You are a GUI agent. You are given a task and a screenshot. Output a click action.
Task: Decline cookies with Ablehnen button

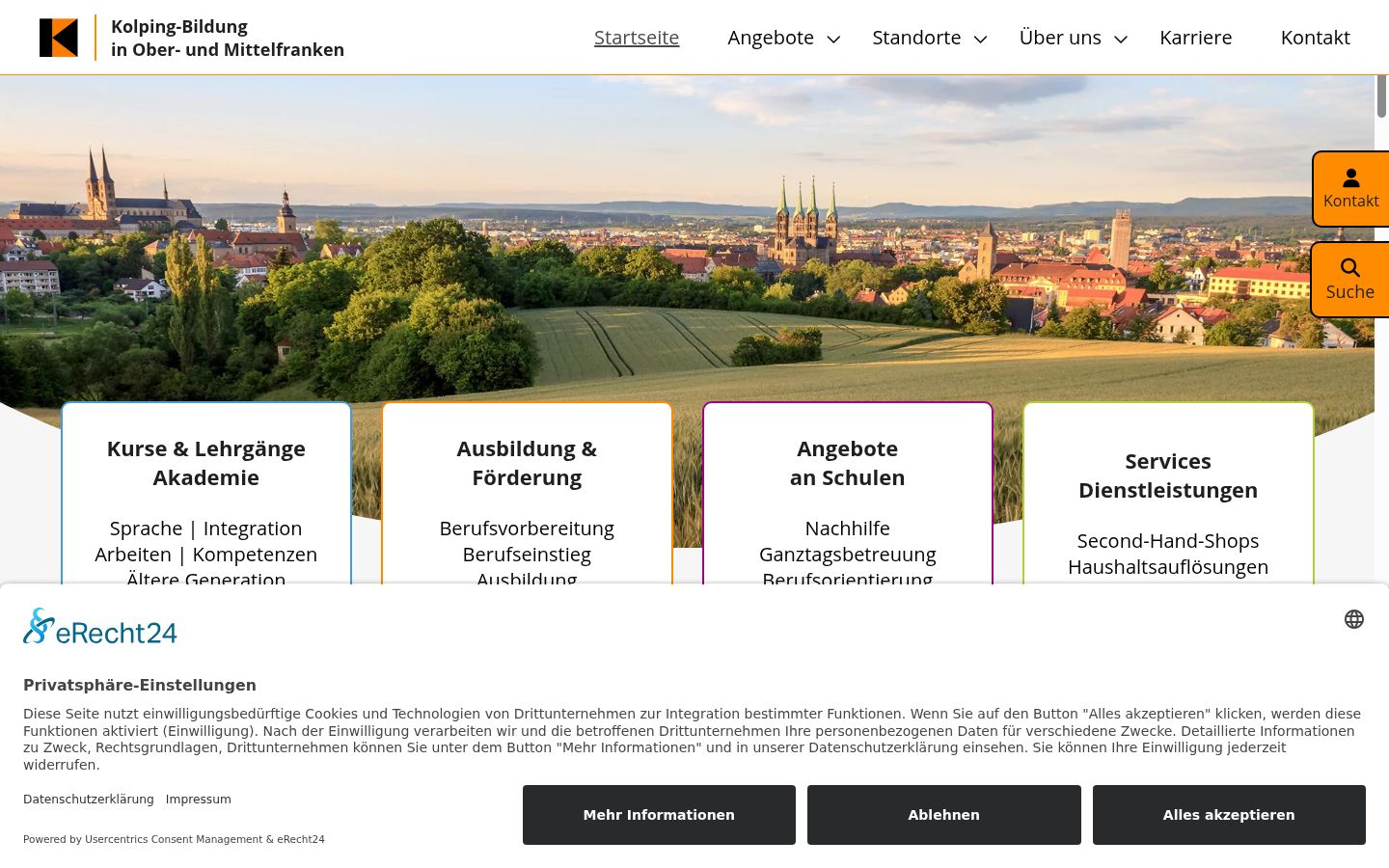(x=943, y=815)
